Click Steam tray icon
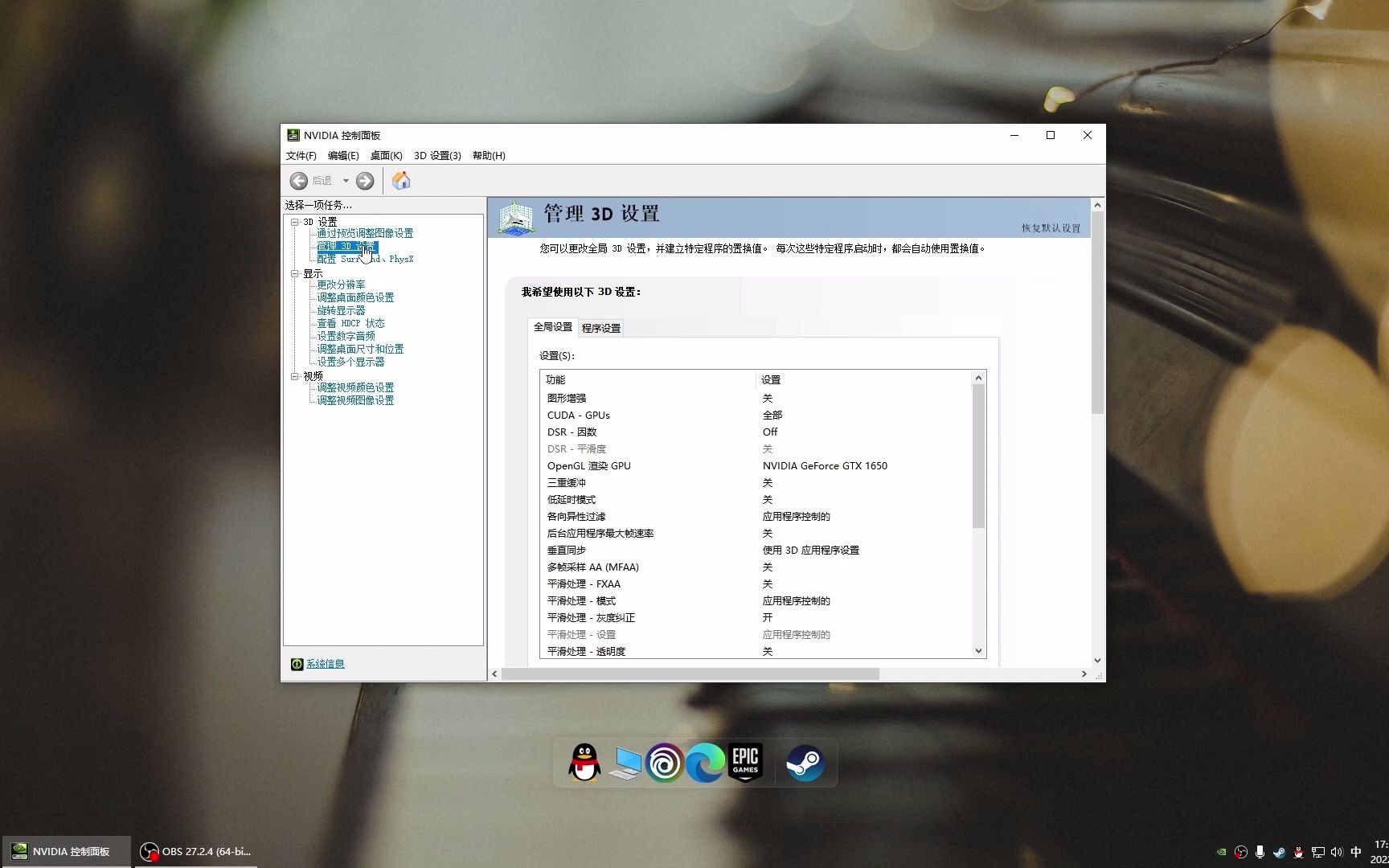The width and height of the screenshot is (1389, 868). pyautogui.click(x=1279, y=852)
